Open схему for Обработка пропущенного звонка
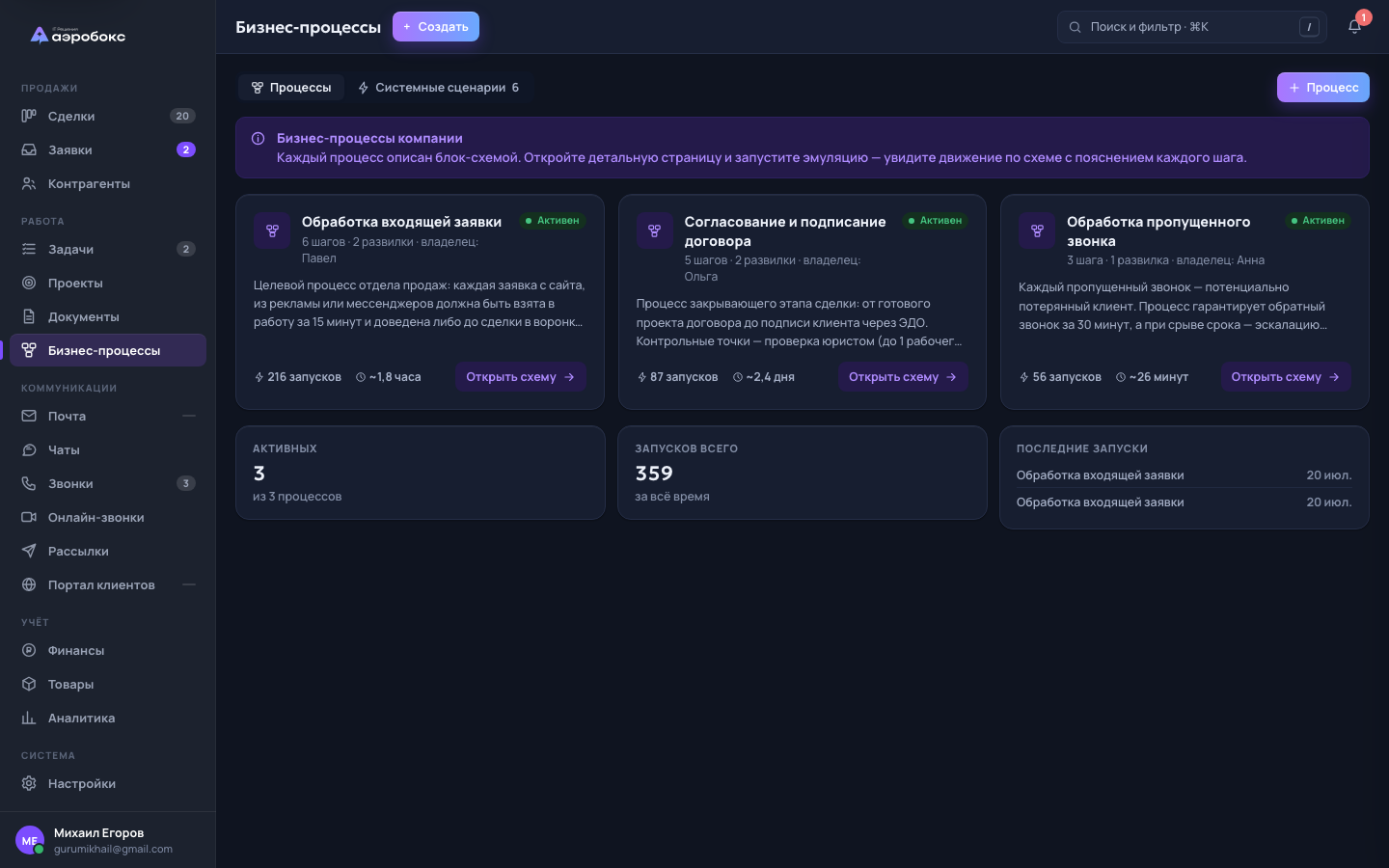 [x=1285, y=377]
